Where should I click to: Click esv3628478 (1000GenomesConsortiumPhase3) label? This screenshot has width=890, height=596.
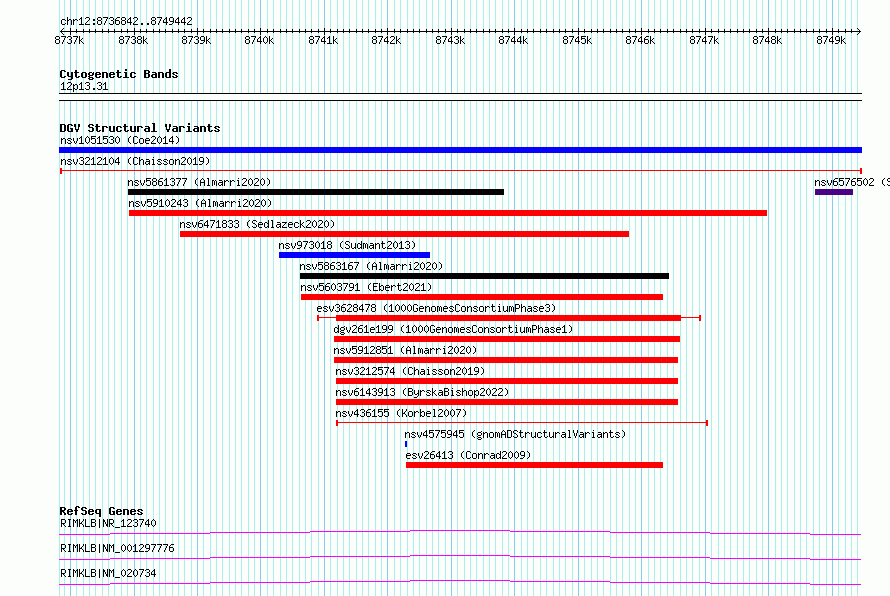[x=436, y=308]
